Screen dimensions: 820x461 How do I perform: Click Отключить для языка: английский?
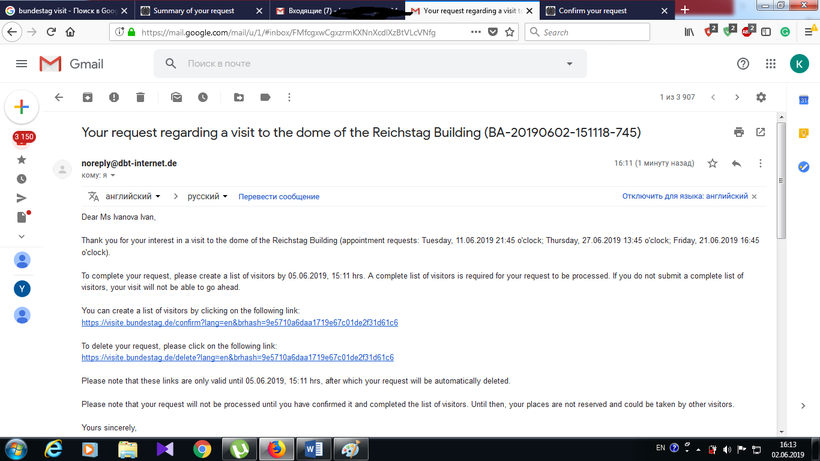tap(685, 196)
